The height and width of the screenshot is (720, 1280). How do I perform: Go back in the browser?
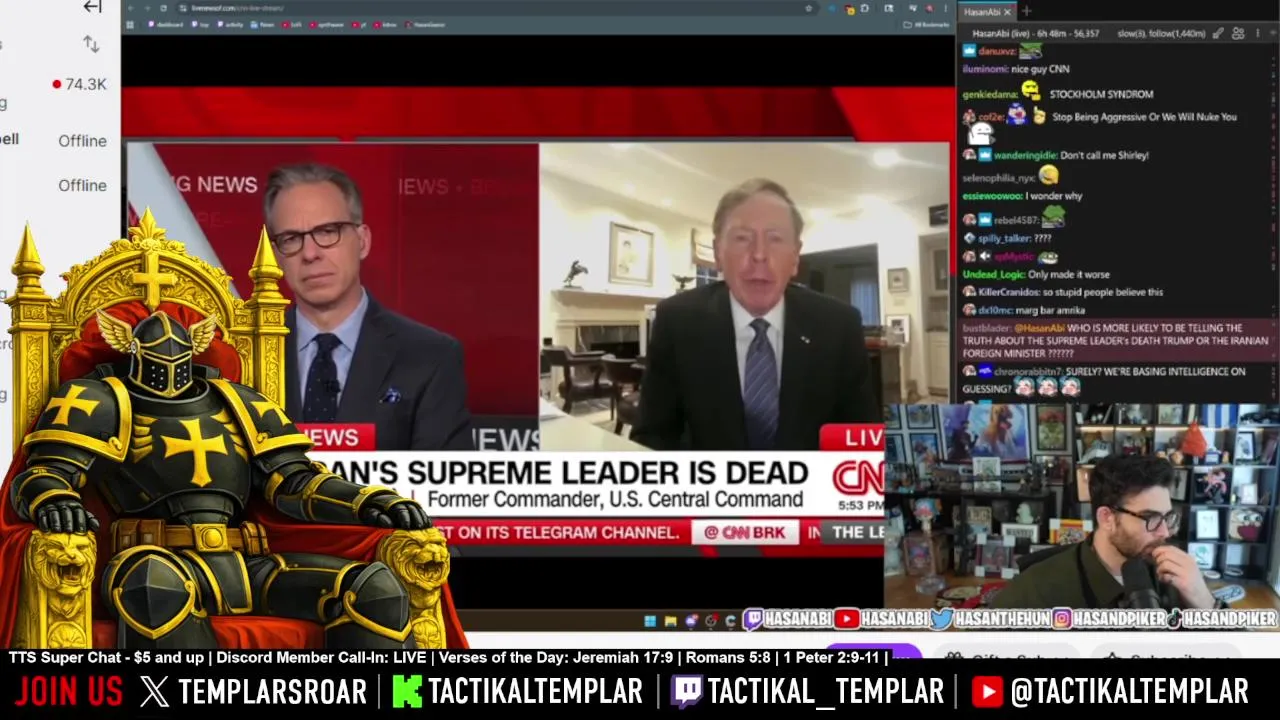(130, 8)
